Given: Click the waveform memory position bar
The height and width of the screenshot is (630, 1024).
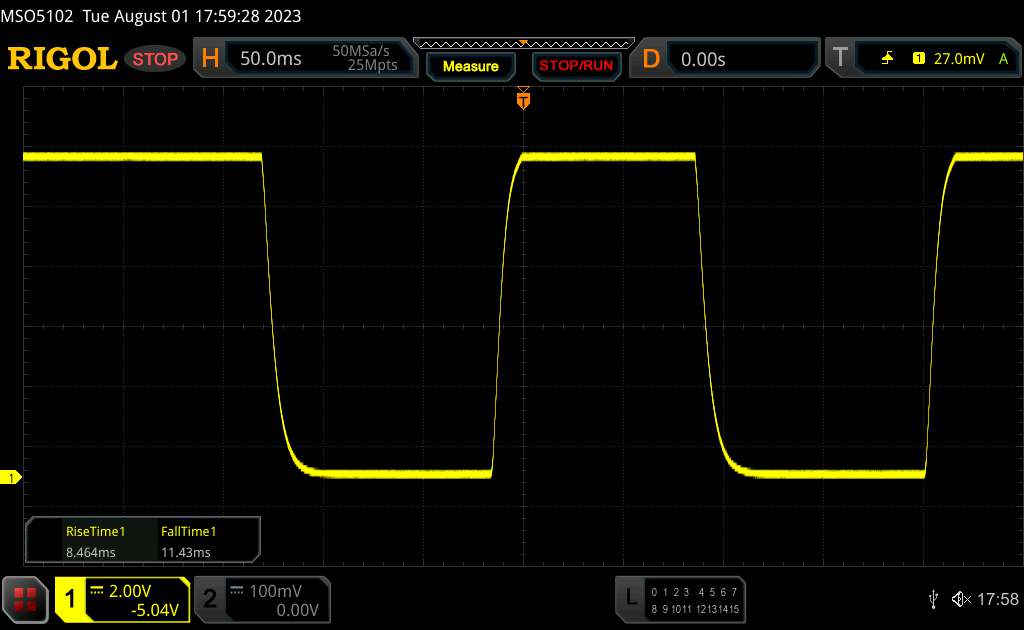Looking at the screenshot, I should [523, 43].
